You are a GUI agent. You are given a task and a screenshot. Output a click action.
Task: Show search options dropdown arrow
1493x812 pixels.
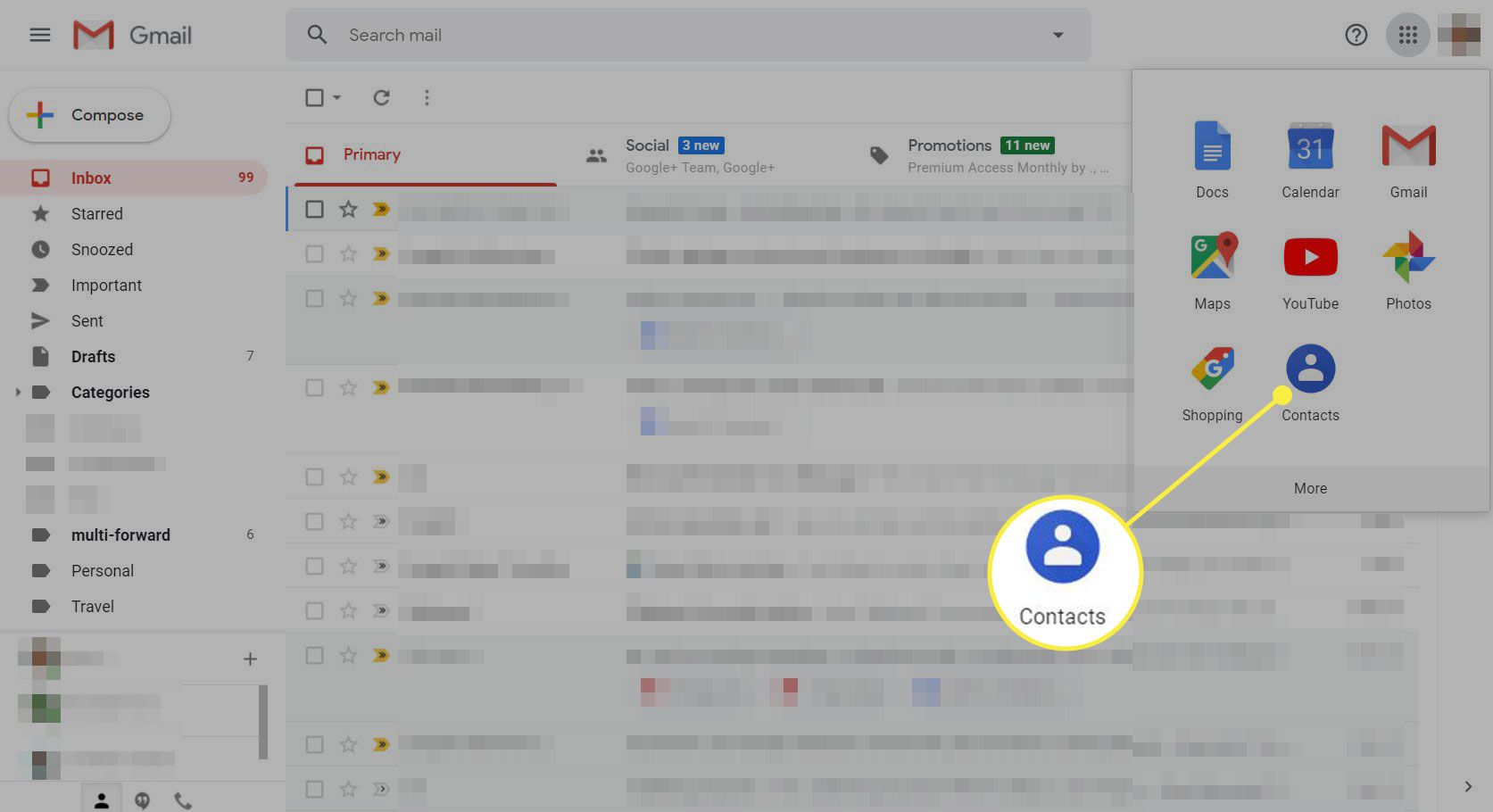click(x=1058, y=35)
